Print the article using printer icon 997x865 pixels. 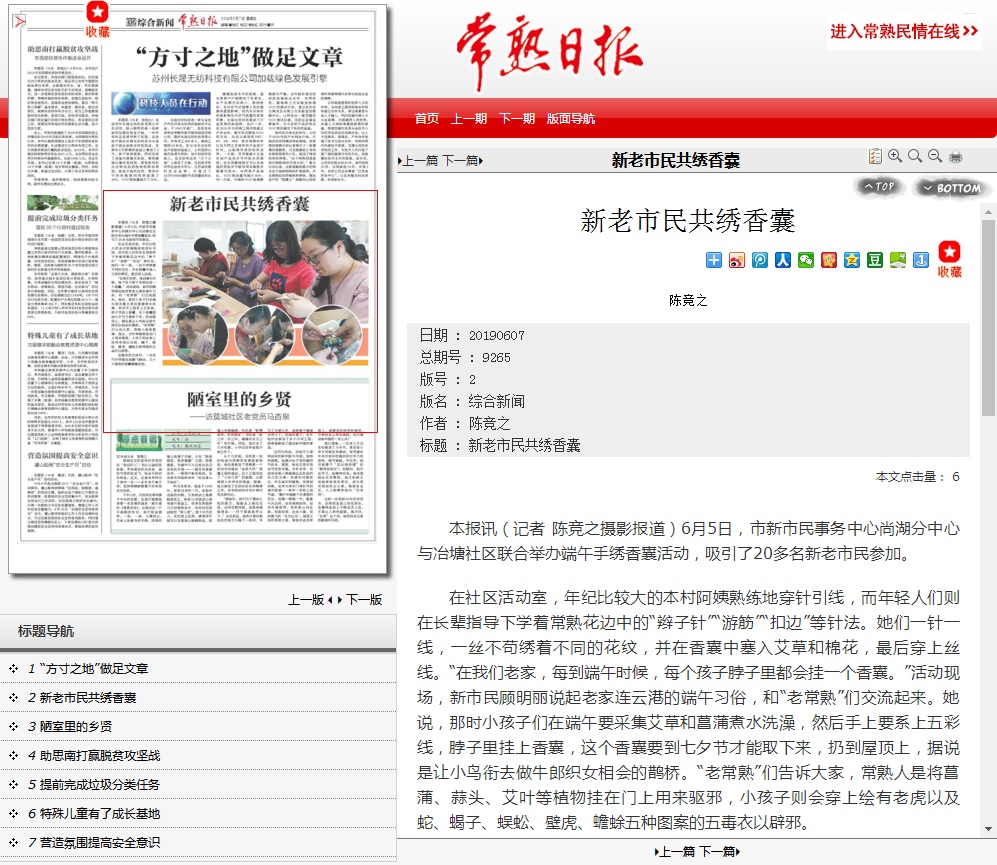pyautogui.click(x=955, y=156)
